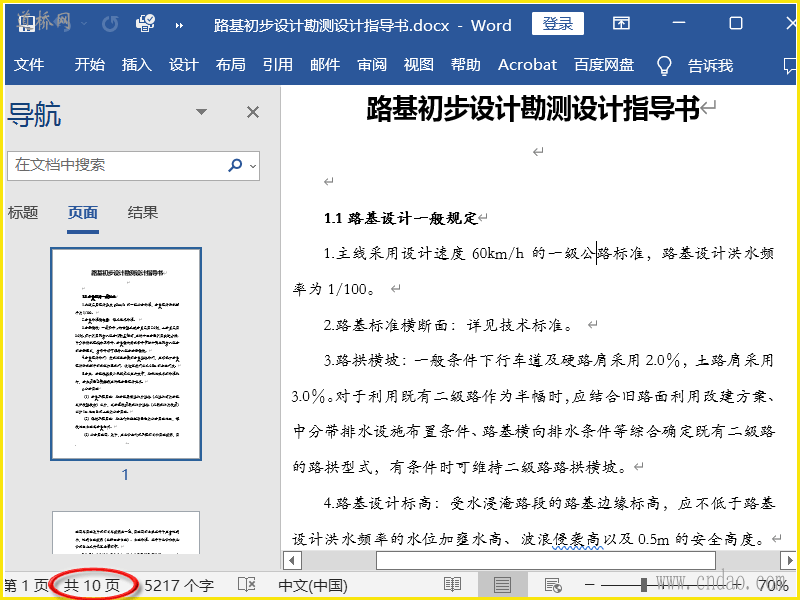Image resolution: width=800 pixels, height=600 pixels.
Task: Click the 70% zoom level
Action: pos(773,585)
